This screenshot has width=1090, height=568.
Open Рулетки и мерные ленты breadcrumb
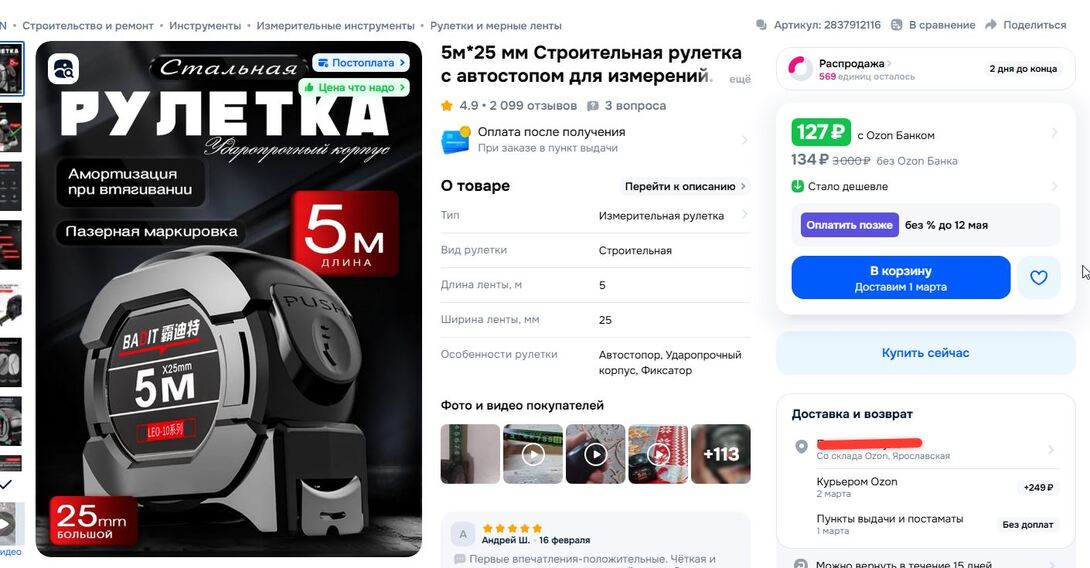[496, 26]
